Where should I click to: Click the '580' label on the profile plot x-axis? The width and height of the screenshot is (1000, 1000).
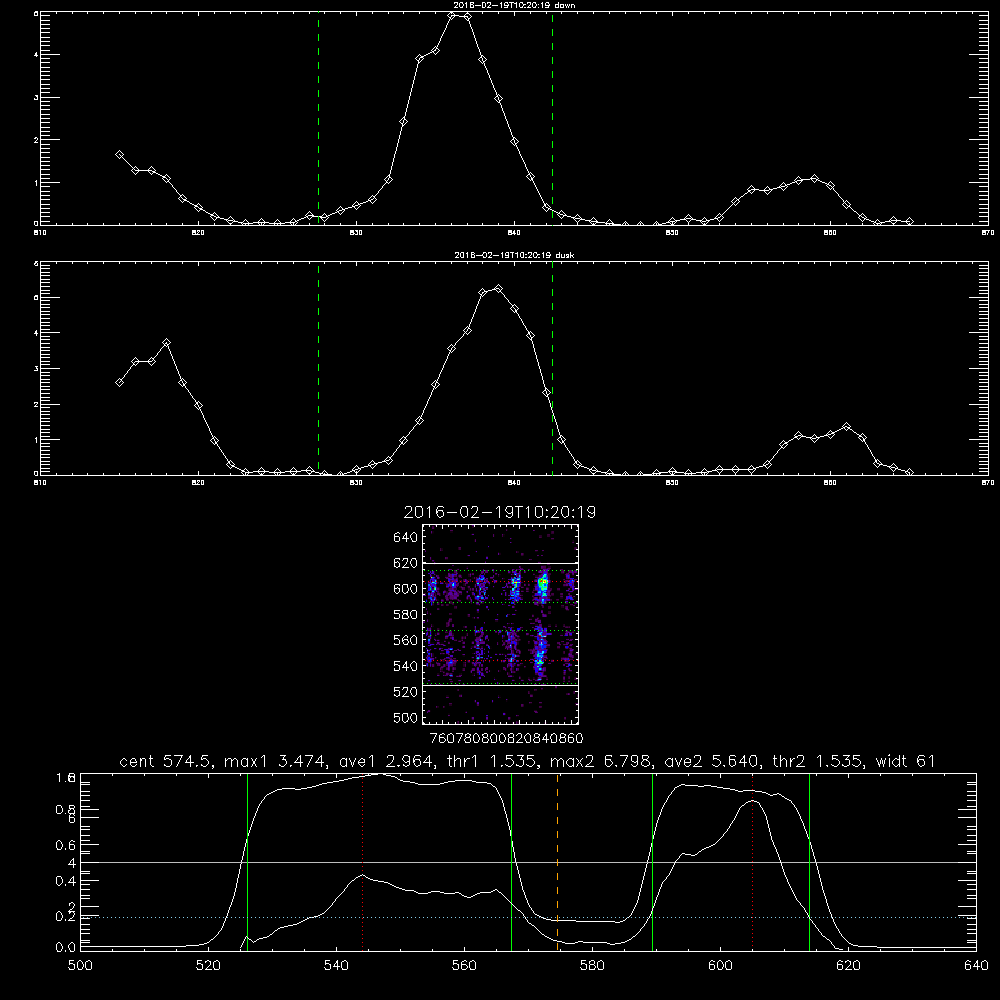(592, 966)
